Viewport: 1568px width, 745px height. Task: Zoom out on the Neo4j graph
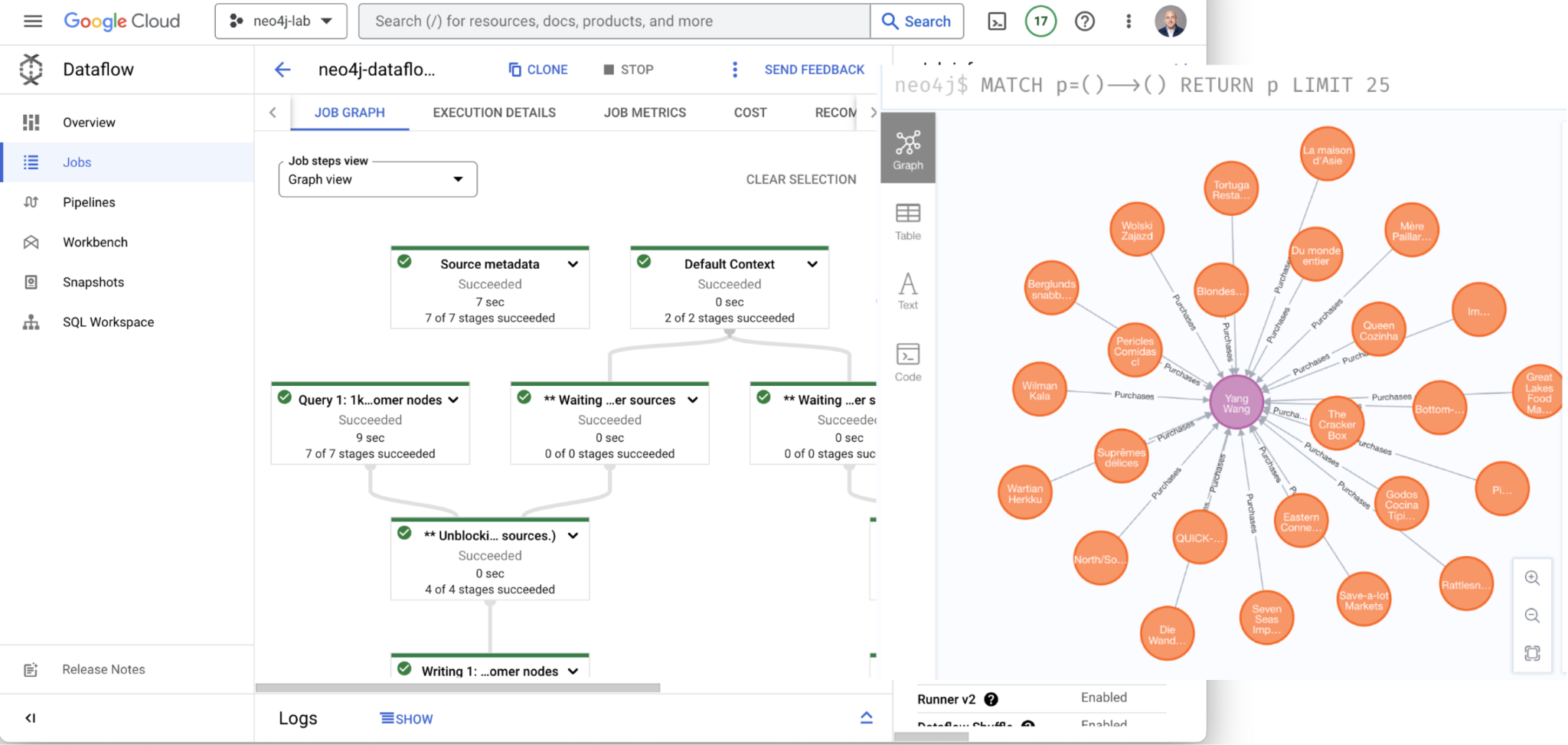point(1532,616)
